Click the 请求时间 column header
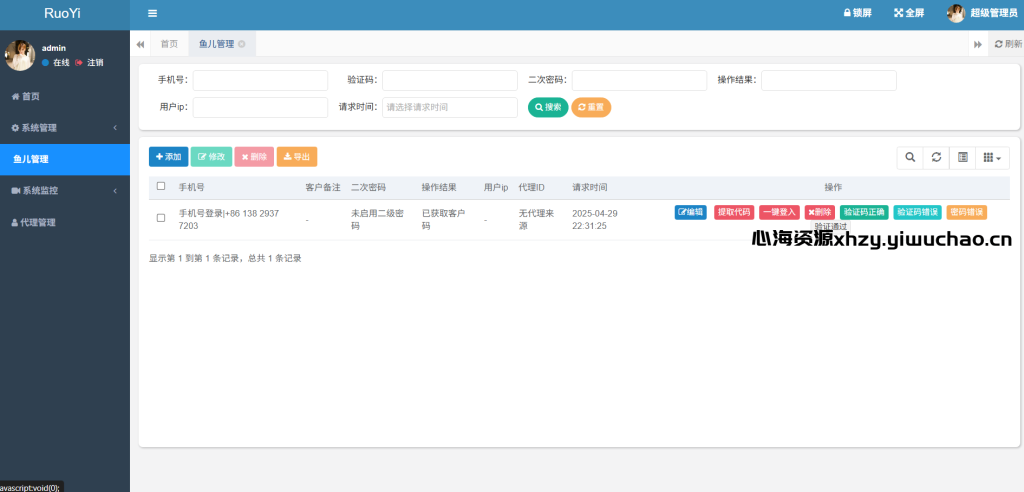 pyautogui.click(x=590, y=188)
